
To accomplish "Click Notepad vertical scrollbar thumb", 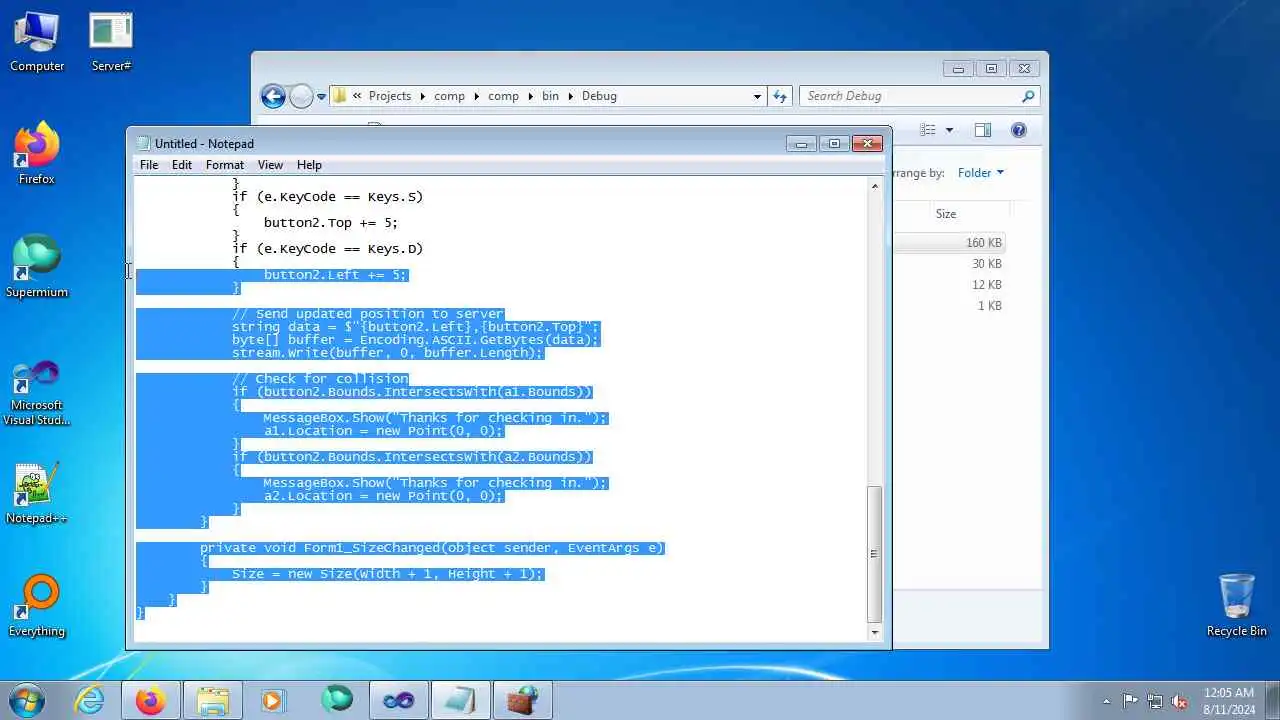I will (875, 553).
